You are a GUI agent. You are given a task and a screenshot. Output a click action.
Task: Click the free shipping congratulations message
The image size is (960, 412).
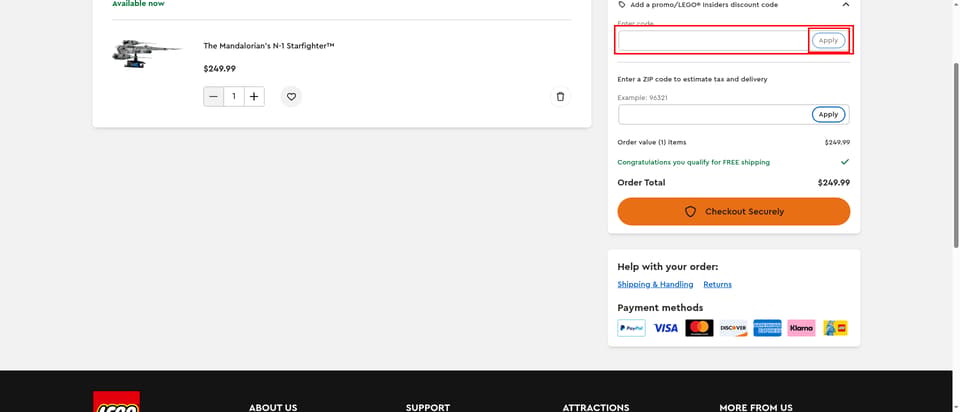(694, 162)
